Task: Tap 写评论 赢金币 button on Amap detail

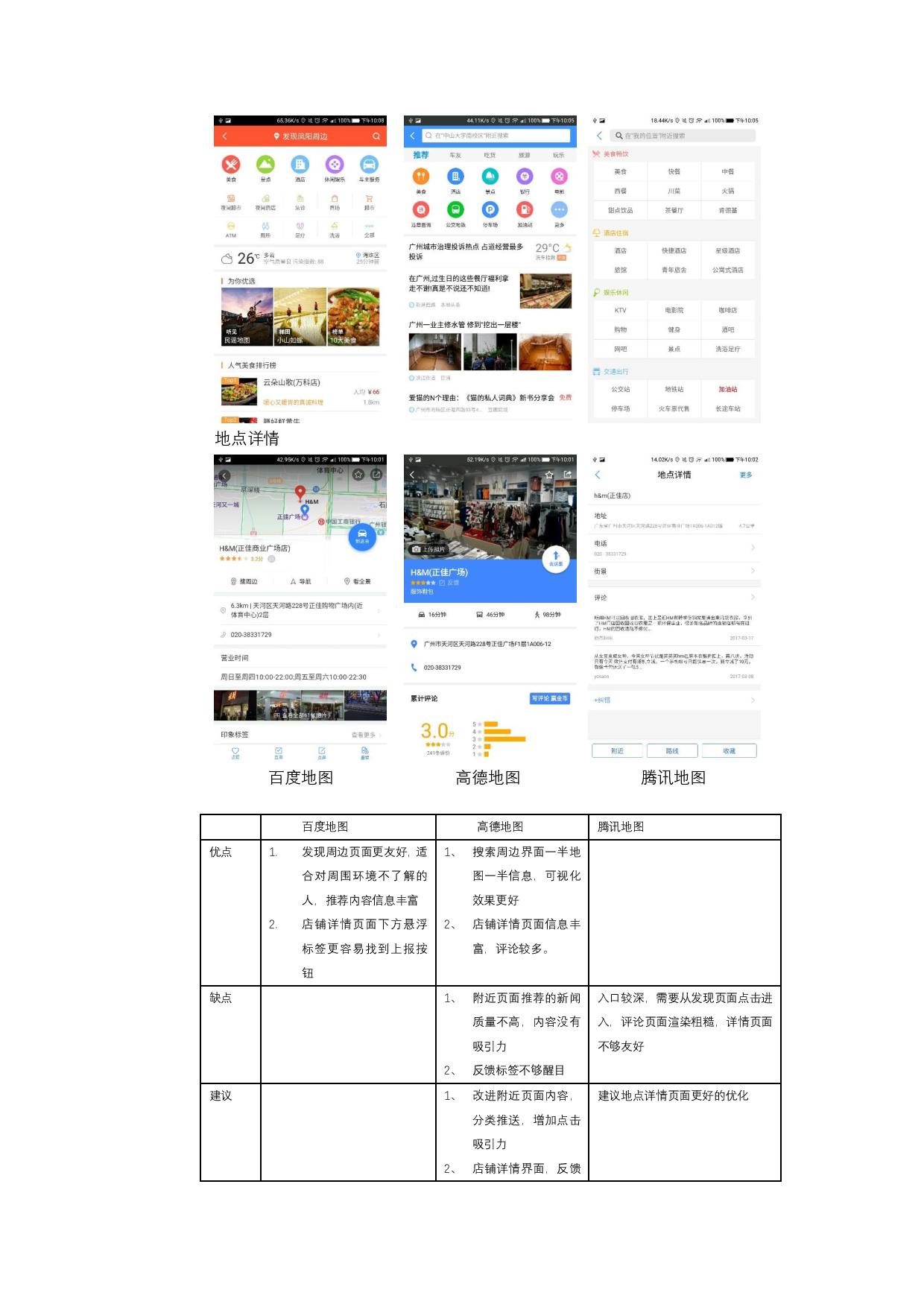Action: [x=550, y=698]
